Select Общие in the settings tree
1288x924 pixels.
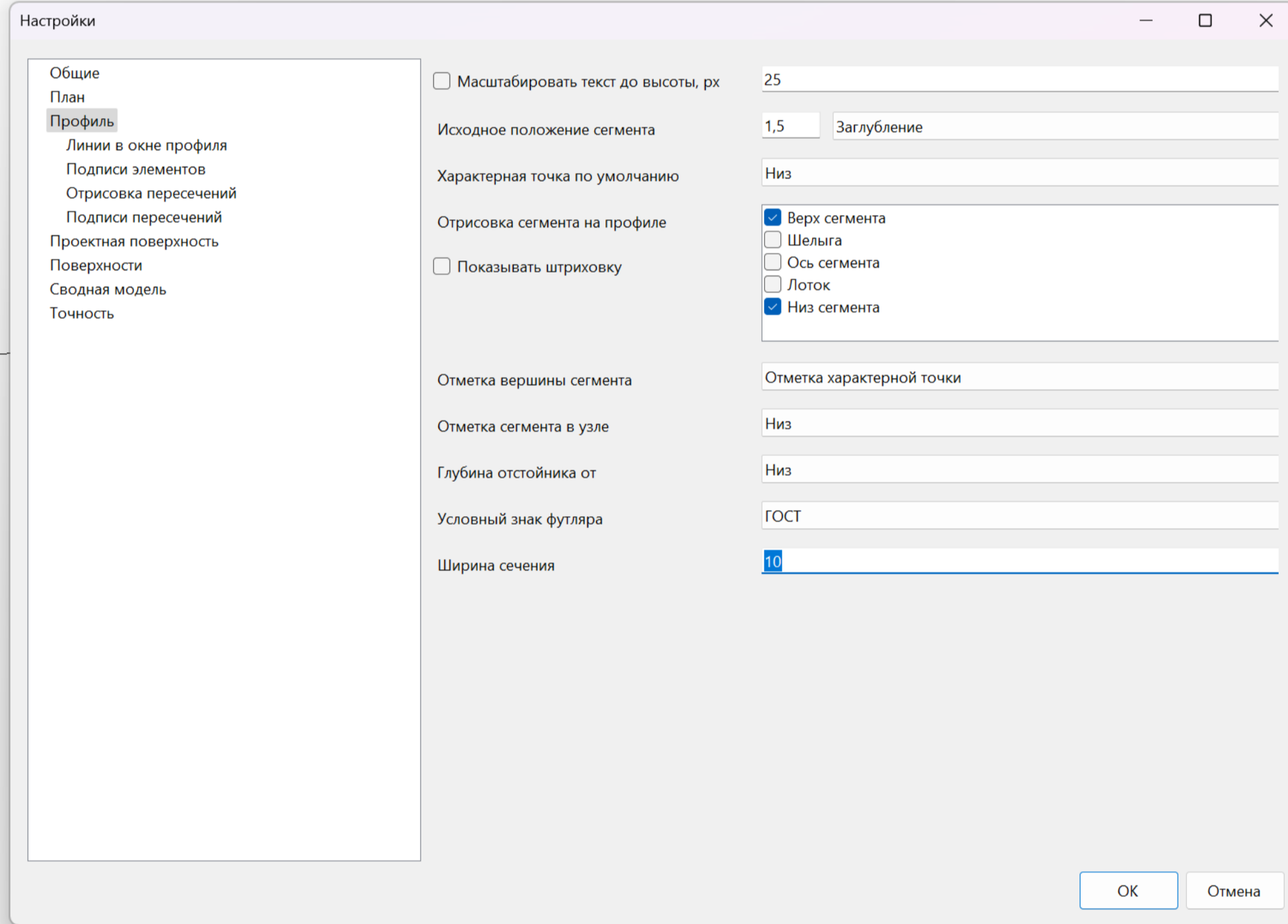[x=75, y=73]
